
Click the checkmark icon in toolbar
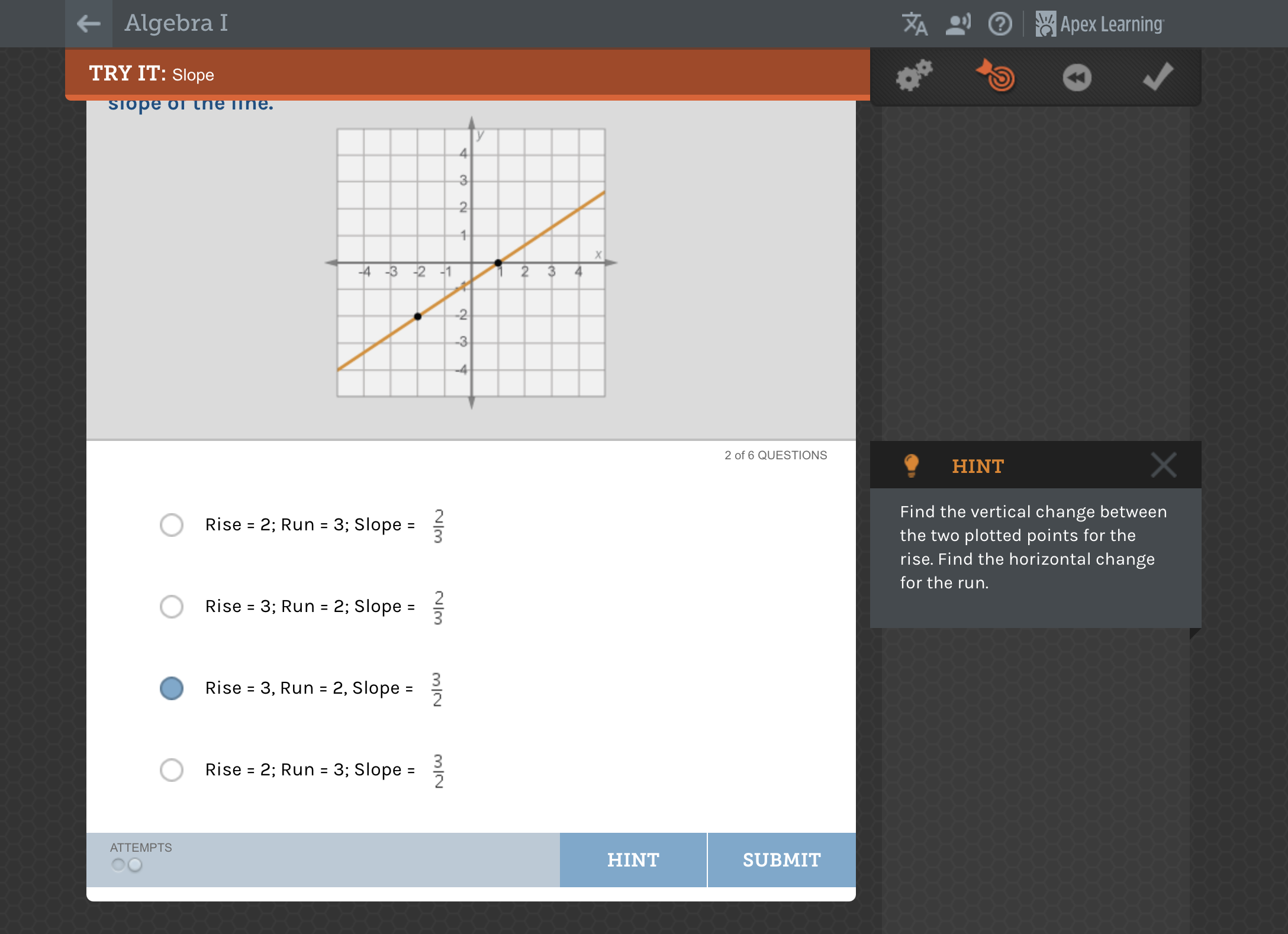click(x=1157, y=76)
